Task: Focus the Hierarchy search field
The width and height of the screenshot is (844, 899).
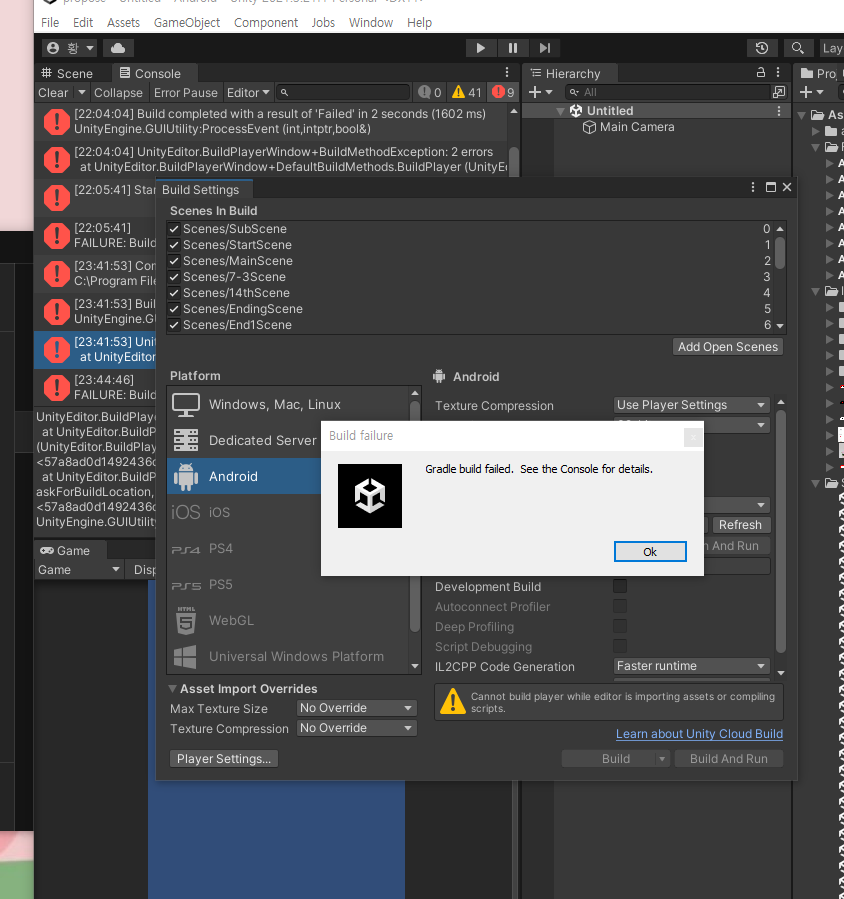Action: 668,92
